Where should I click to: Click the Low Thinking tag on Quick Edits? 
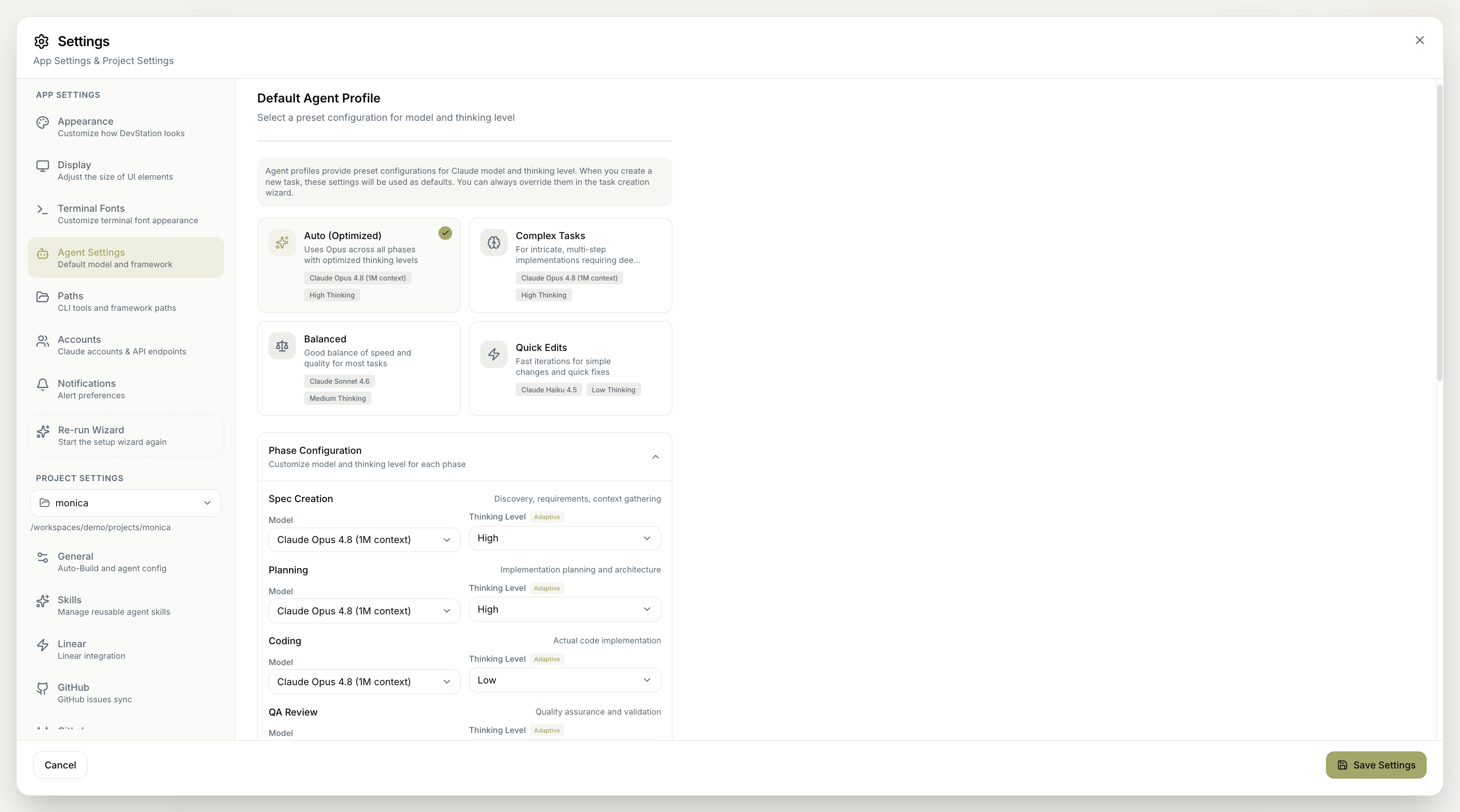(x=613, y=390)
